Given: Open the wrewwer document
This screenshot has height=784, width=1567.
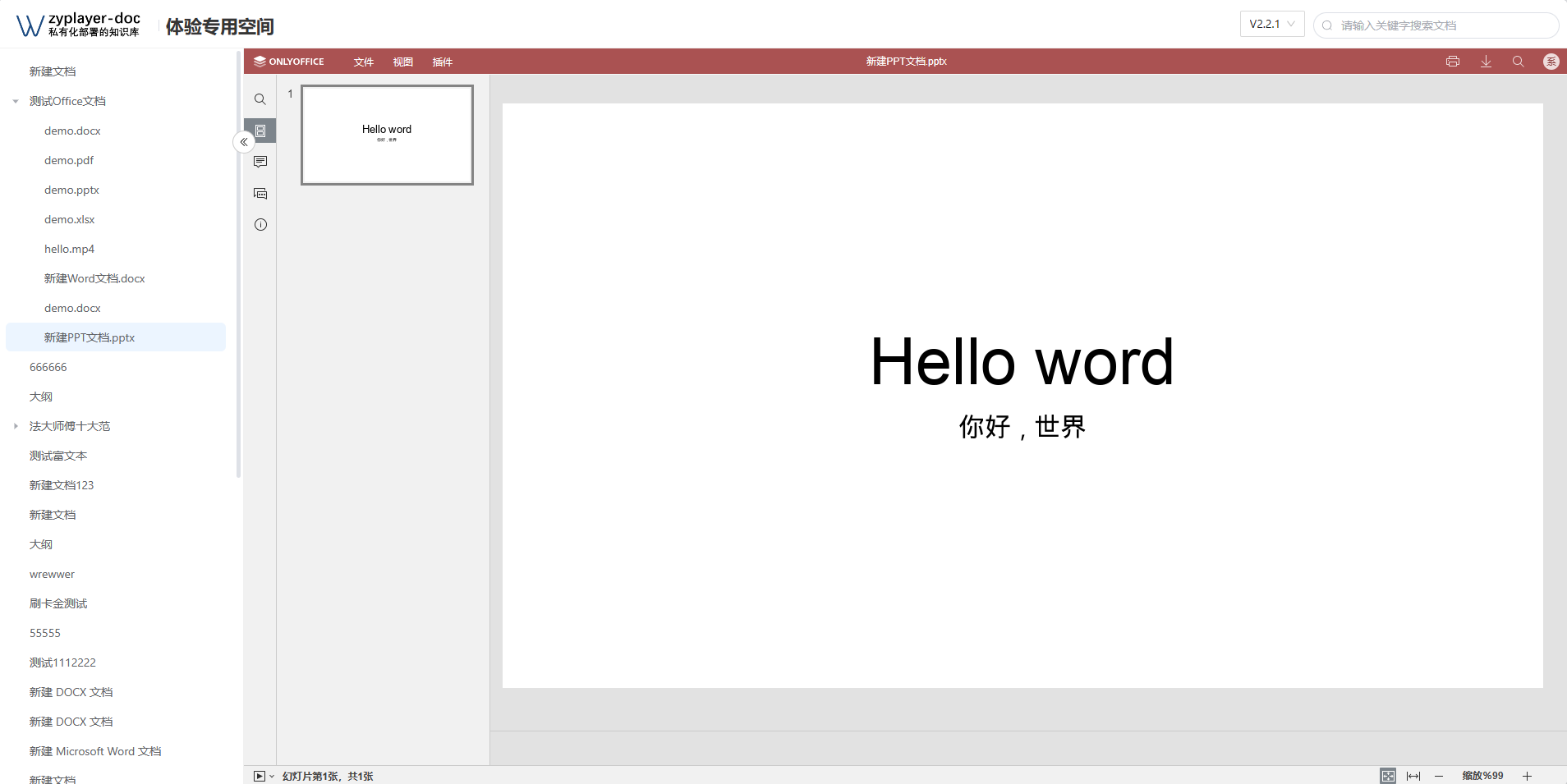Looking at the screenshot, I should pos(52,574).
